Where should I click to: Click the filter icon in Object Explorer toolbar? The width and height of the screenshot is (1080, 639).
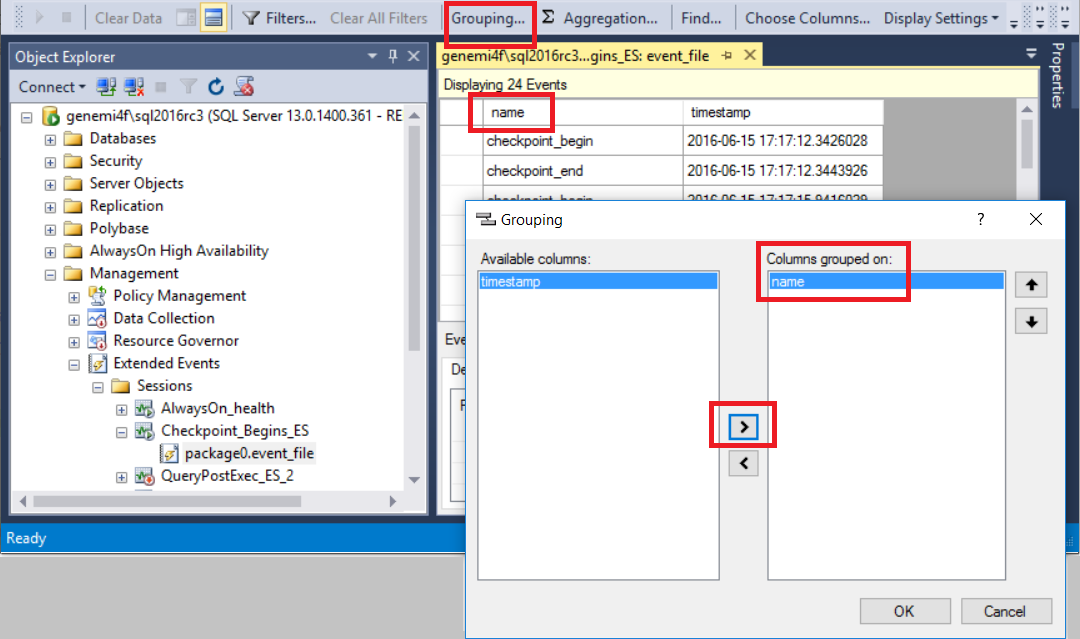[188, 87]
